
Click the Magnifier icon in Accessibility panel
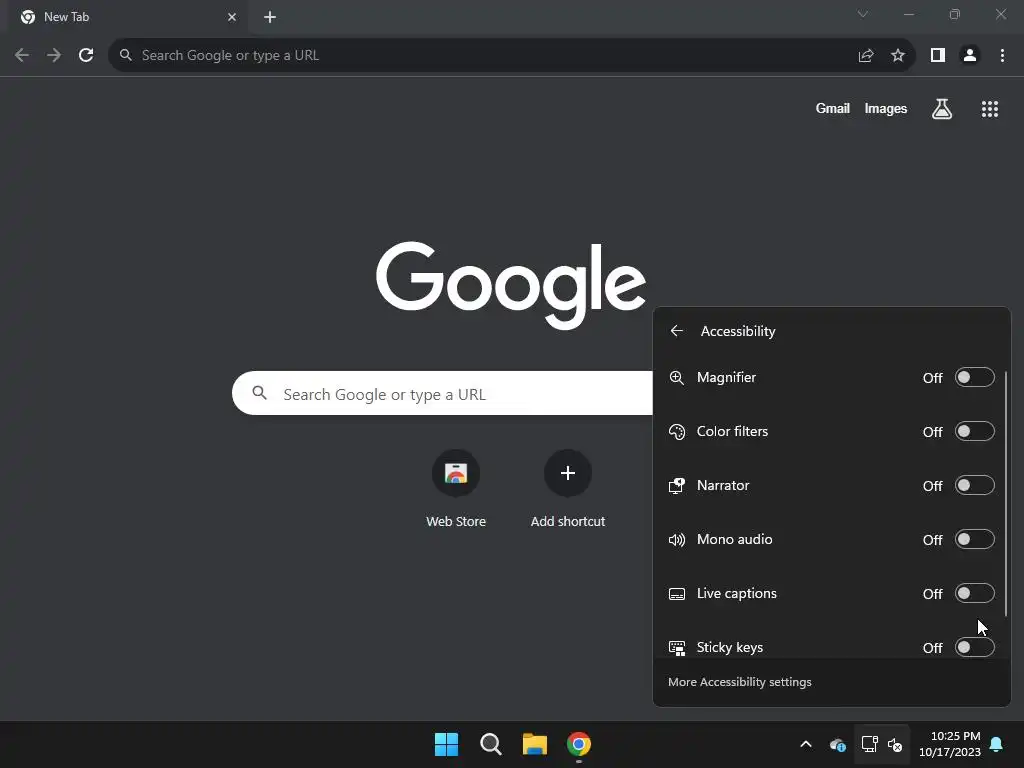click(677, 377)
